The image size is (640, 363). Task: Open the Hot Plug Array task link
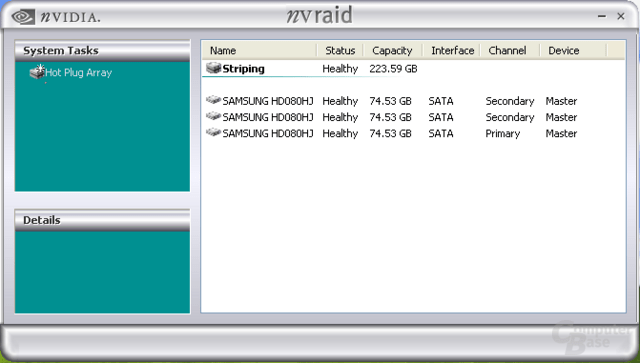(x=78, y=73)
